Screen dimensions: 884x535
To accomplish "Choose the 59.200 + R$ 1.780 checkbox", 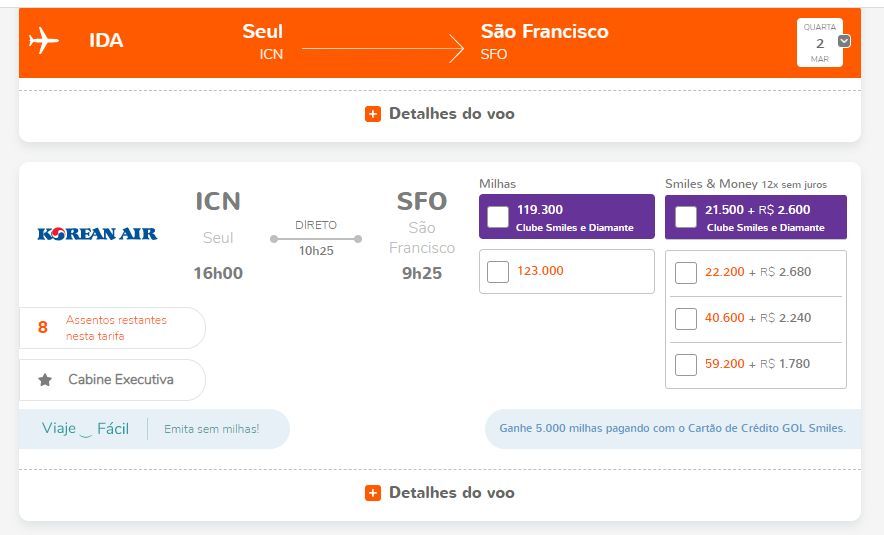I will pyautogui.click(x=686, y=365).
